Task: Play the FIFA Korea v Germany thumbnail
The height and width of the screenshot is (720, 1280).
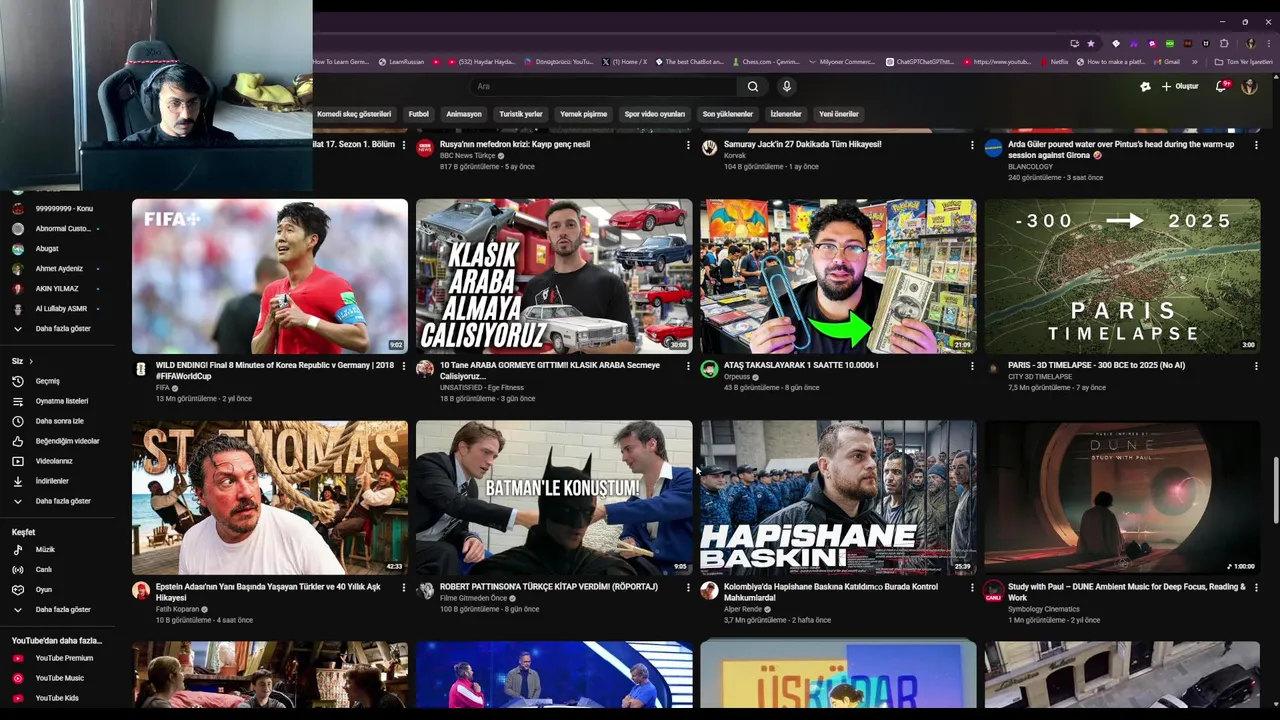Action: point(270,276)
